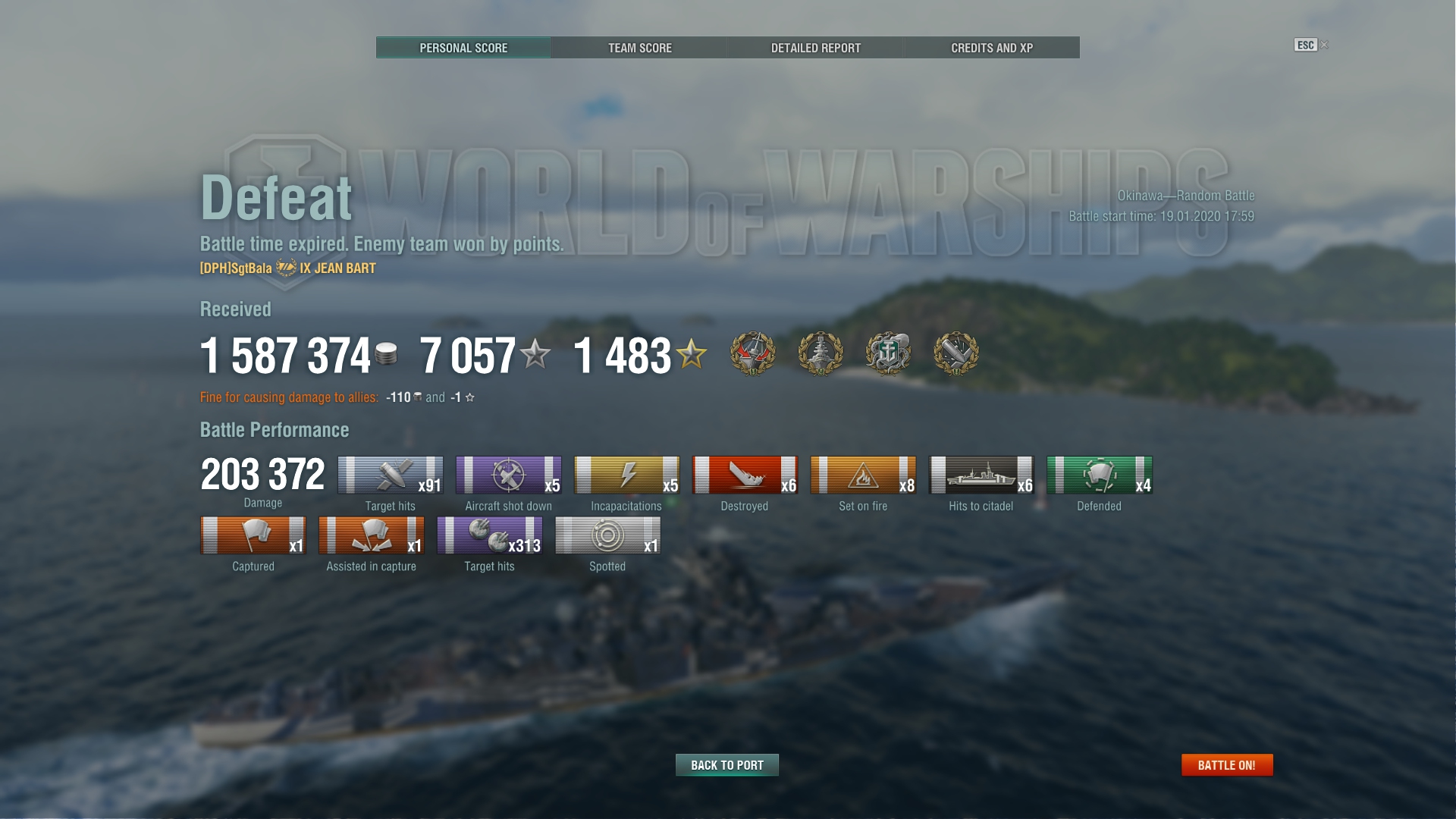Click the Aircraft shot down ribbon
This screenshot has width=1456, height=819.
pos(509,475)
